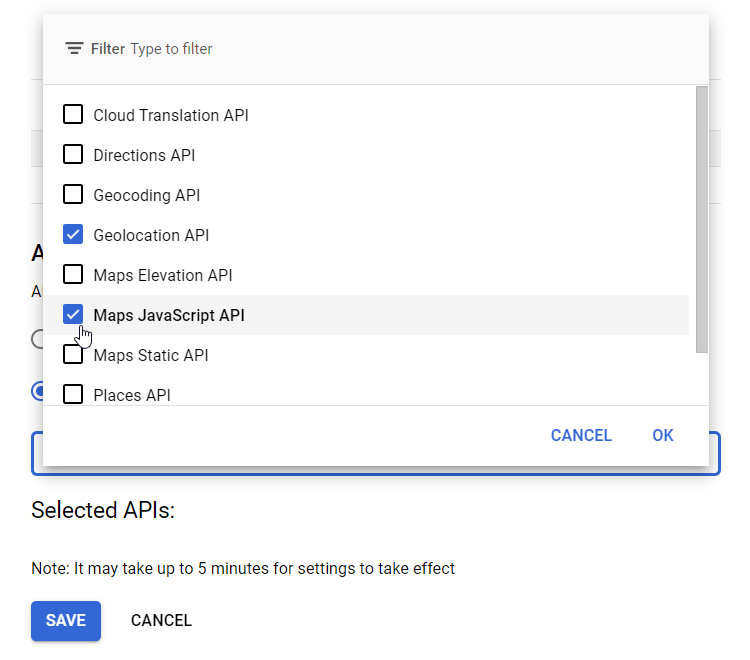Check the Cloud Translation API checkbox
This screenshot has width=750, height=660.
click(x=73, y=114)
